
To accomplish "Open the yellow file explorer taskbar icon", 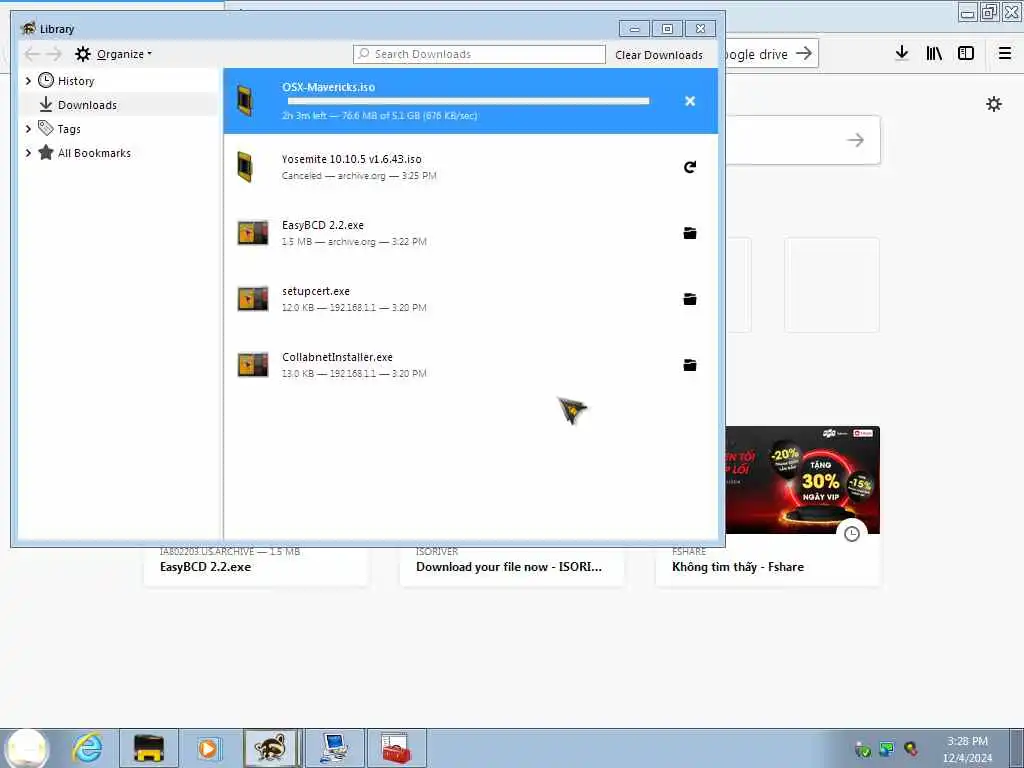I will coord(148,748).
